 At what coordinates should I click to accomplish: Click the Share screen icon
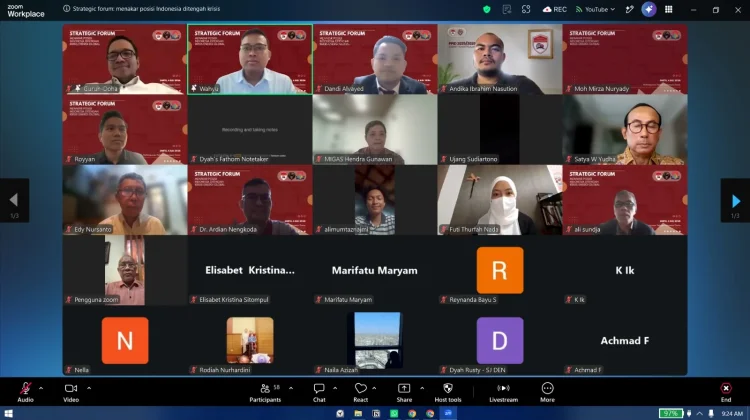pos(404,388)
